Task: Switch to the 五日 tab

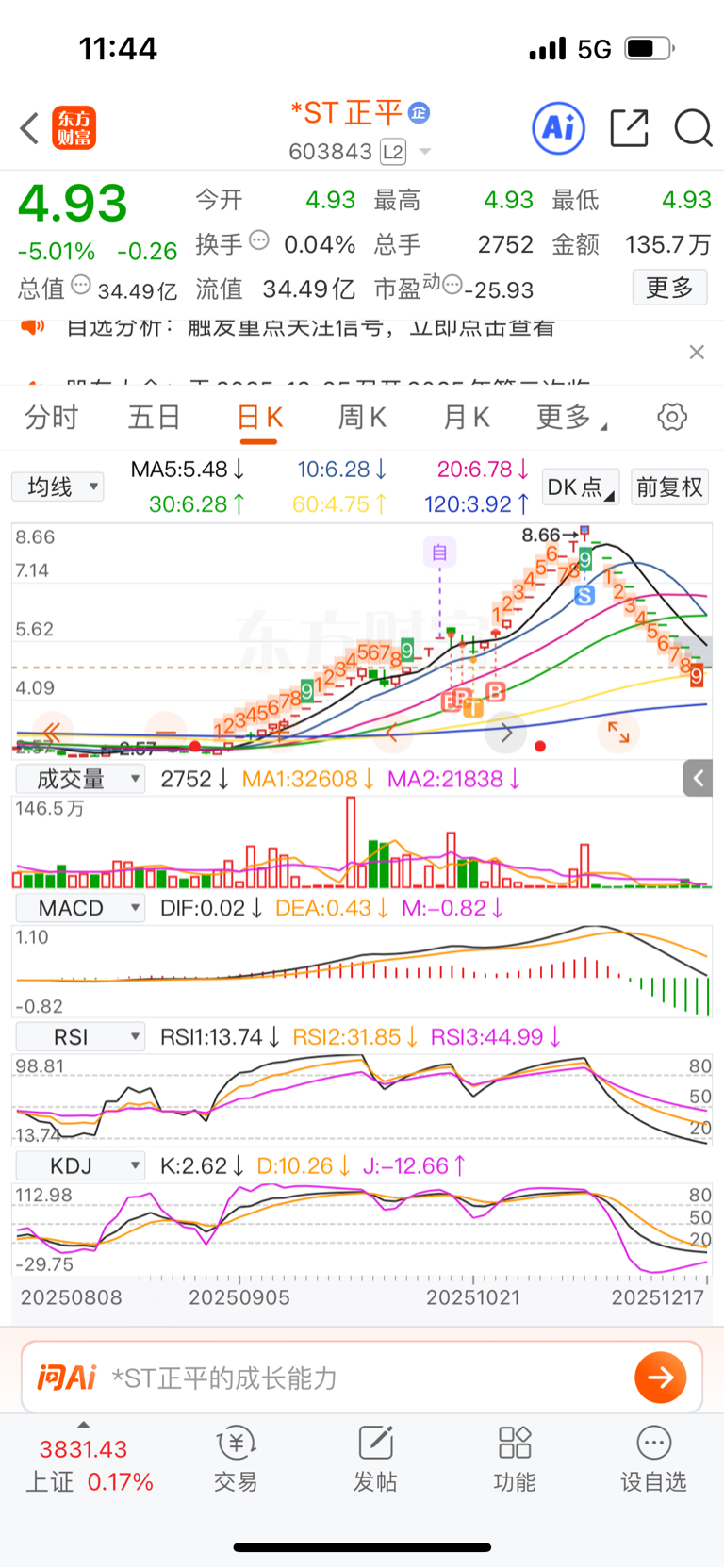Action: coord(155,417)
